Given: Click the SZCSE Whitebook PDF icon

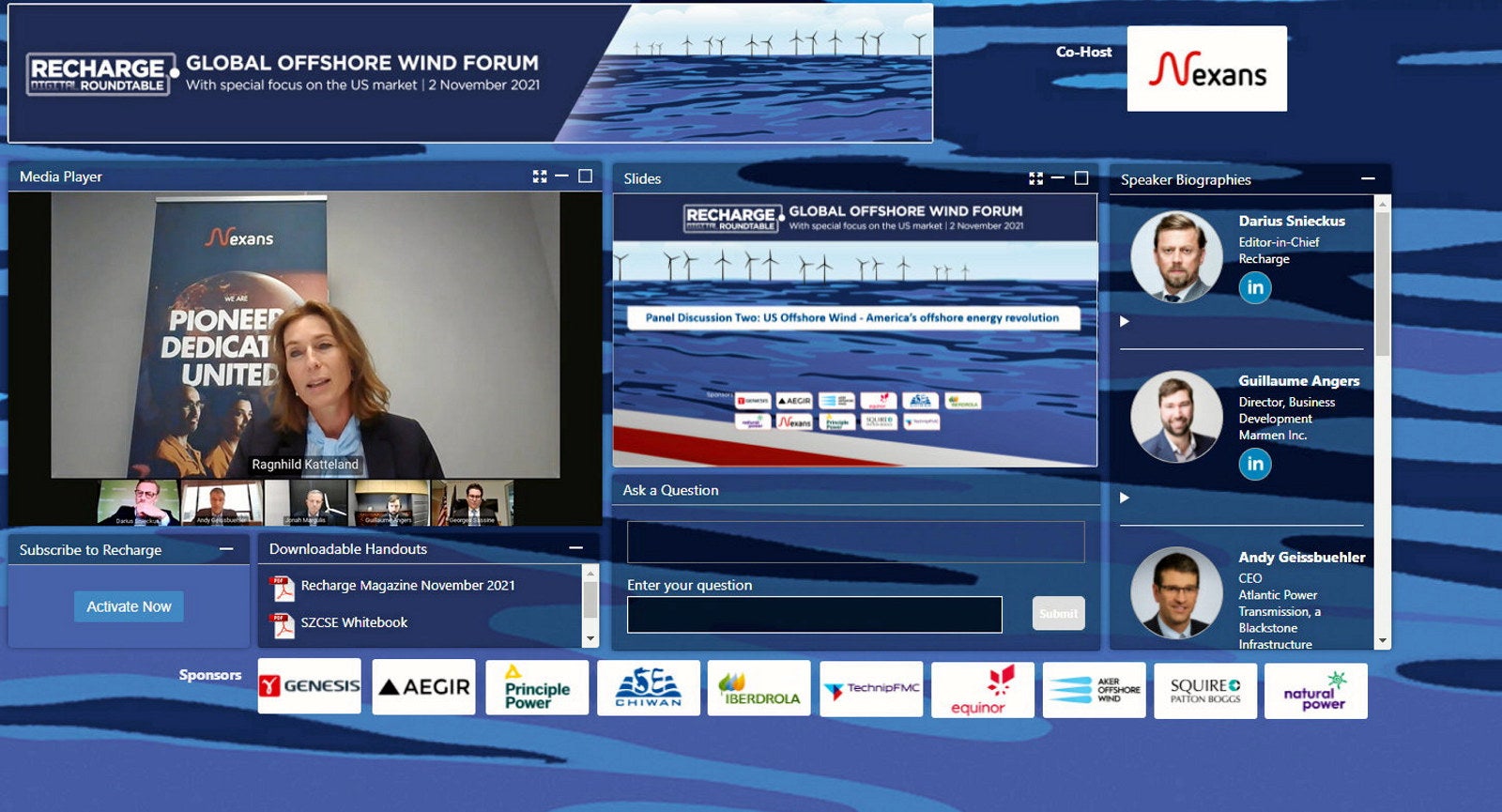Looking at the screenshot, I should [282, 624].
